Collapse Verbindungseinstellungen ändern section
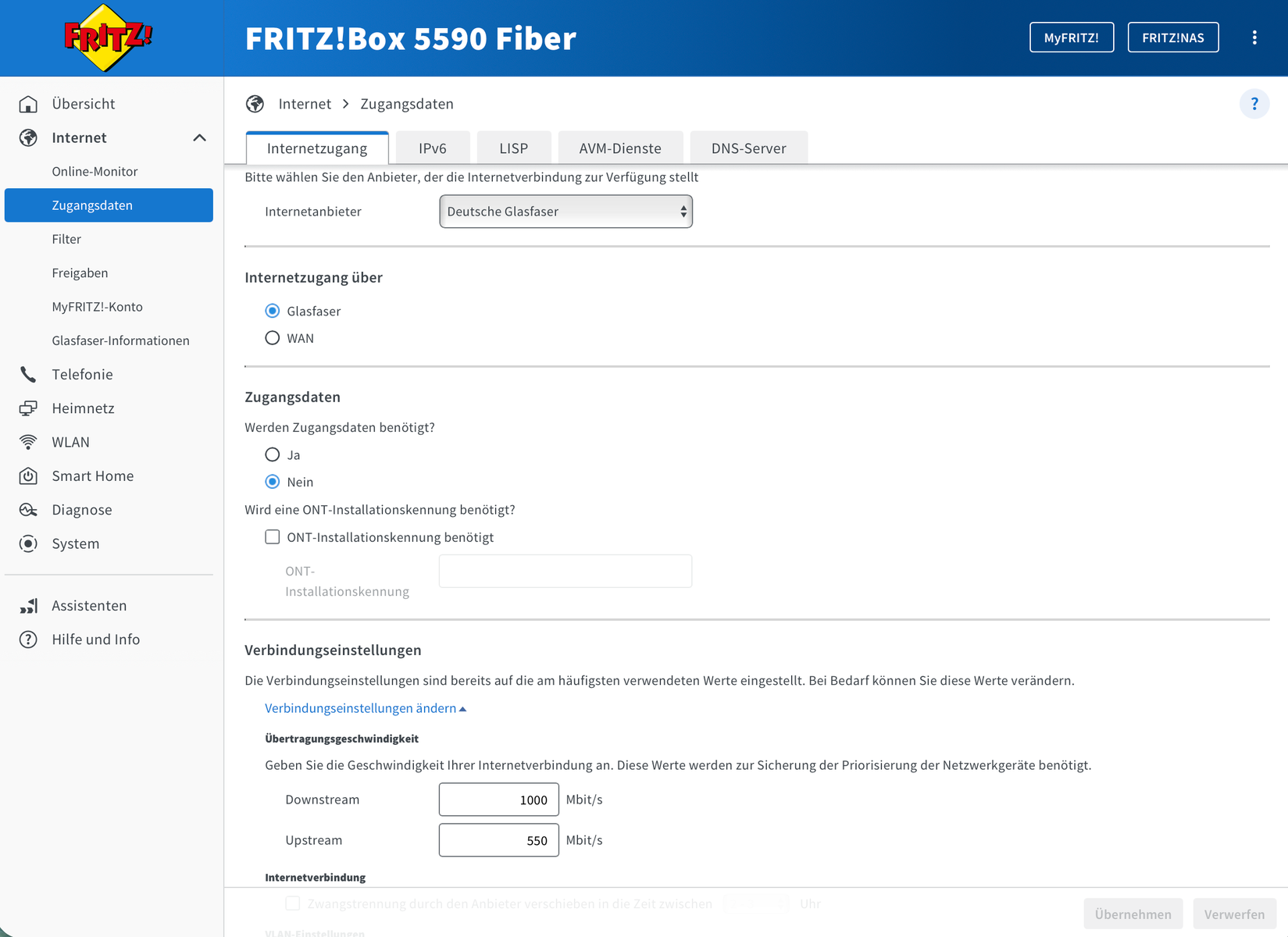This screenshot has height=937, width=1288. coord(366,708)
